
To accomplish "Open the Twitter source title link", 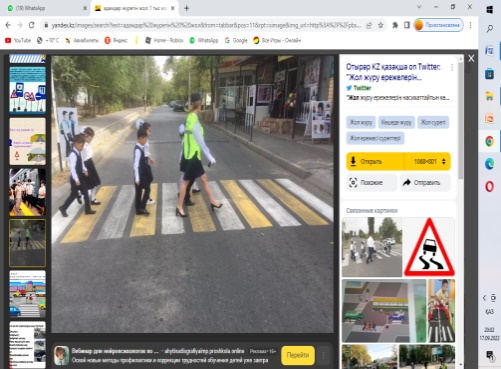I will pos(393,72).
